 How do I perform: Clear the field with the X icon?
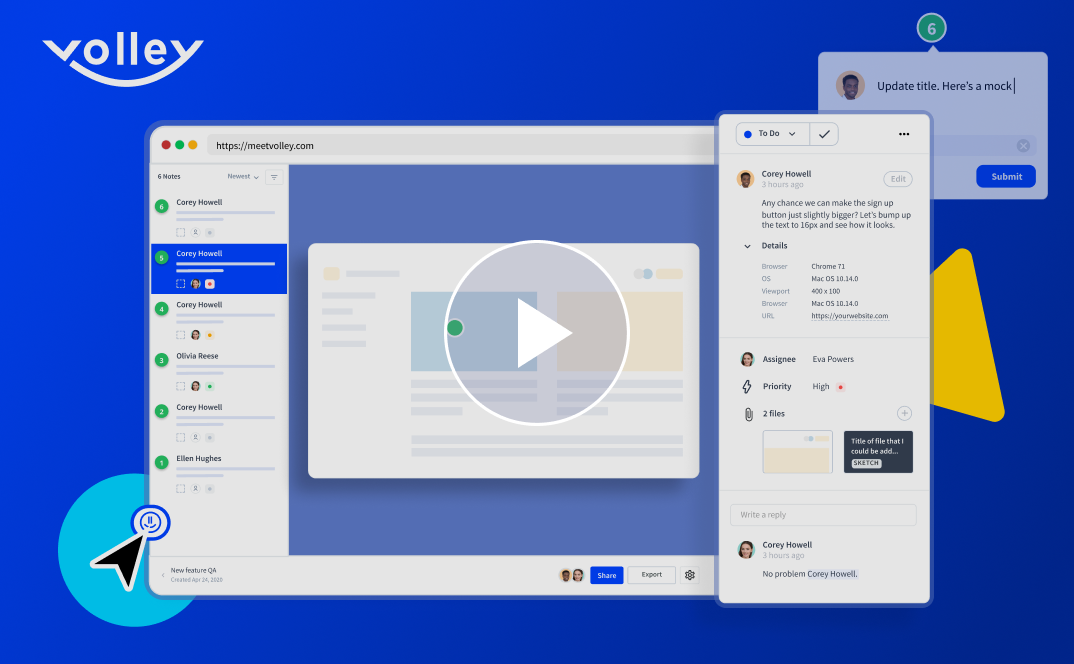point(1023,146)
